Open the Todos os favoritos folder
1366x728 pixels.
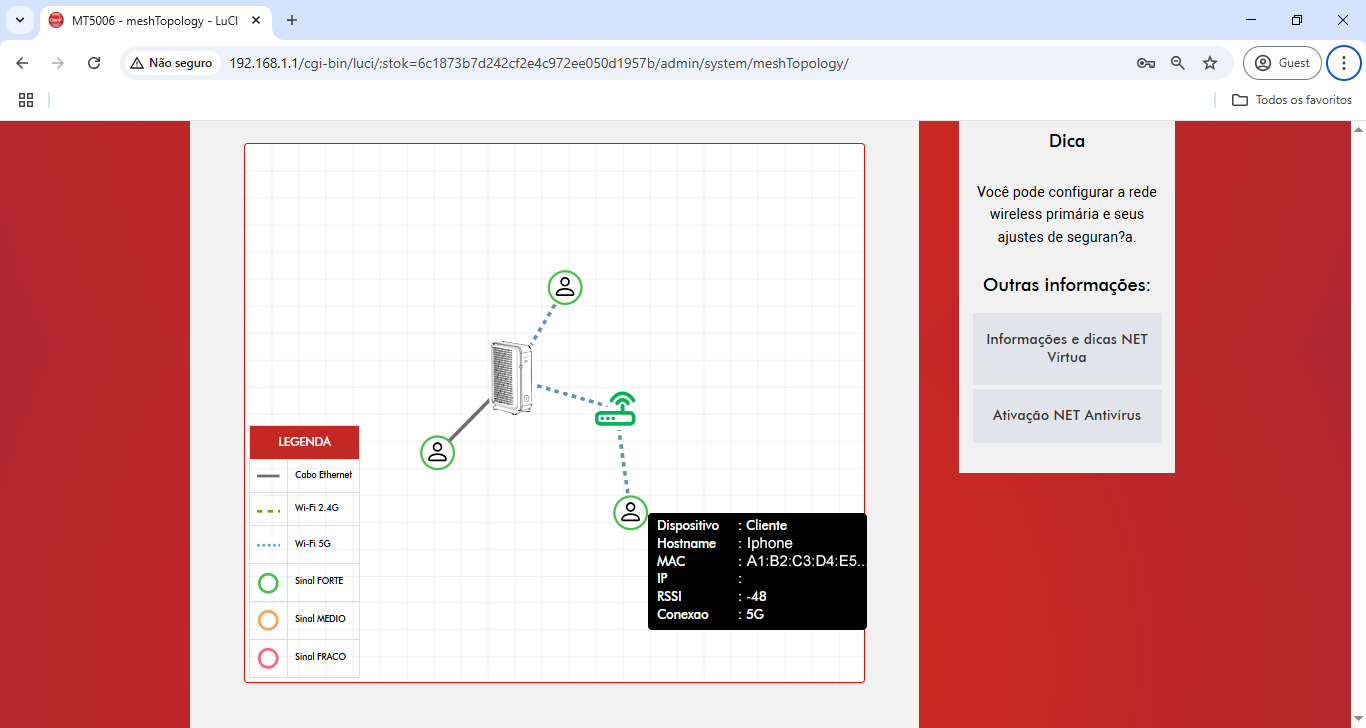tap(1292, 100)
